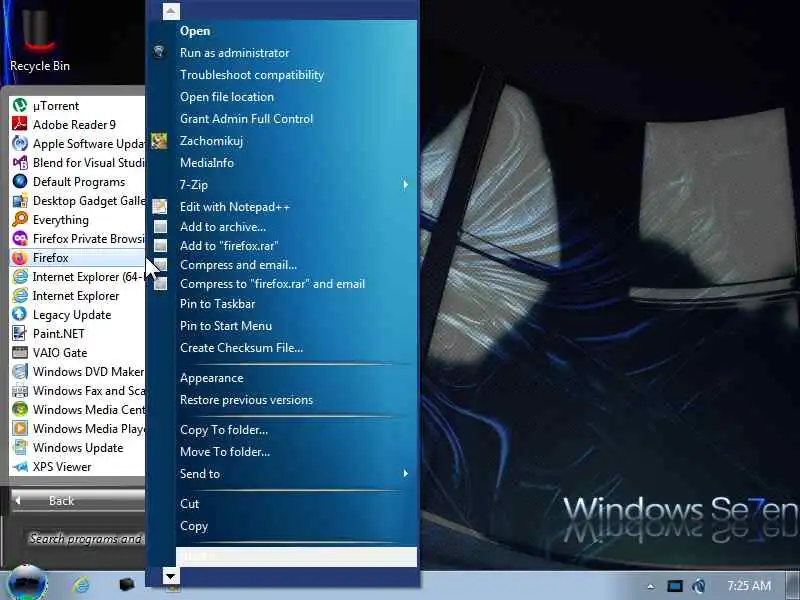800x600 pixels.
Task: Choose Pin to Taskbar
Action: tap(217, 304)
